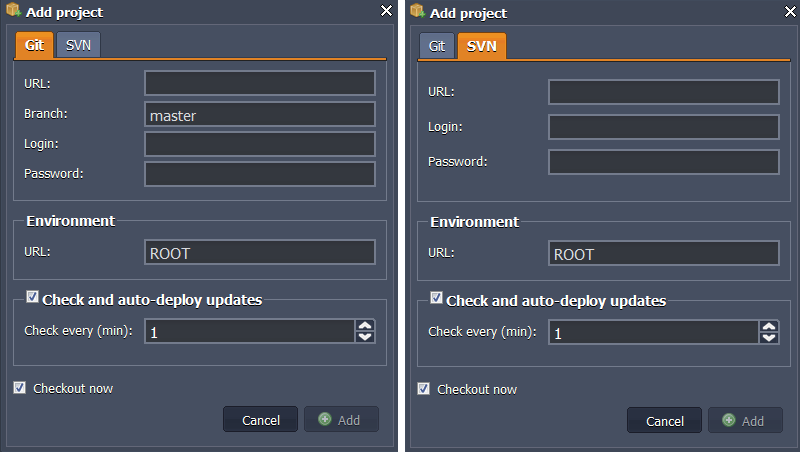Click Check and auto-deploy updates label in SVN dialog

(x=556, y=301)
